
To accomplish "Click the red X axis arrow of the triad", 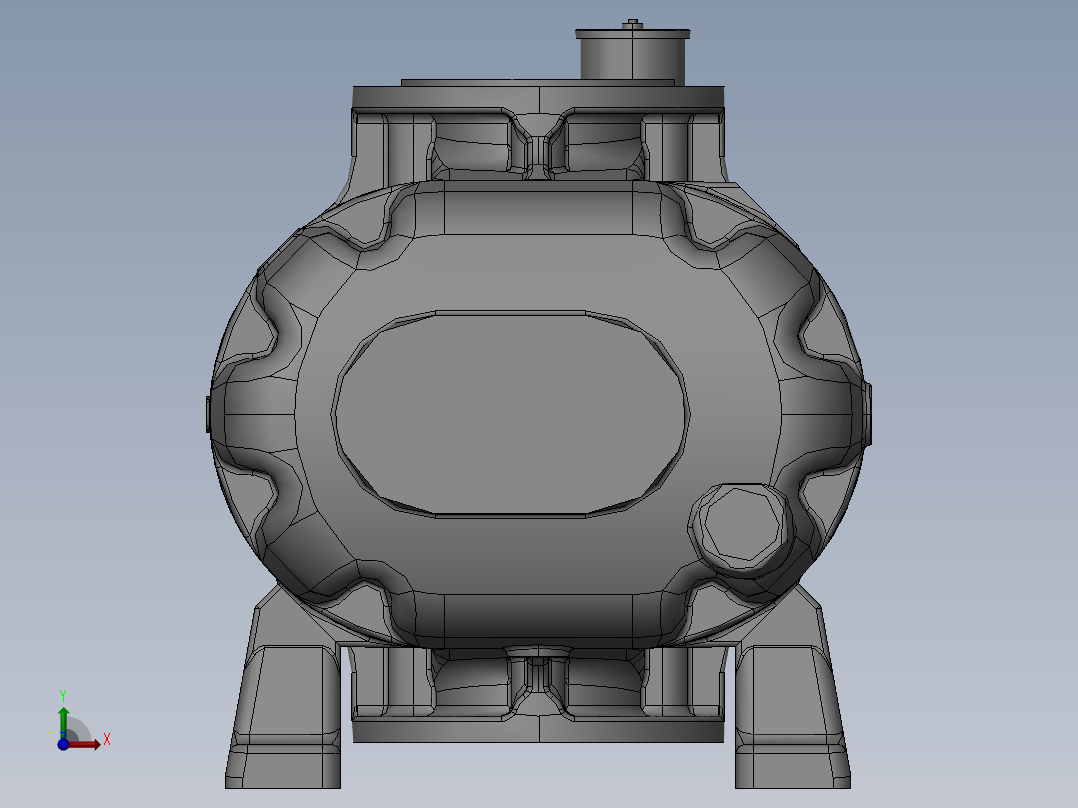I will click(84, 744).
